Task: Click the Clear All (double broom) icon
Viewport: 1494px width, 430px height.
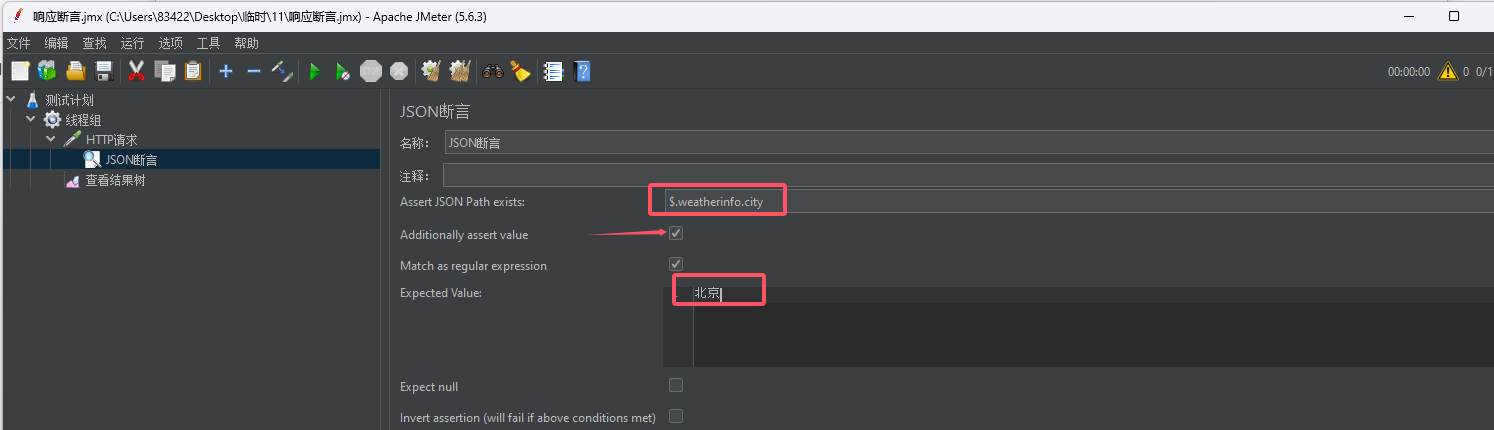Action: tap(460, 71)
